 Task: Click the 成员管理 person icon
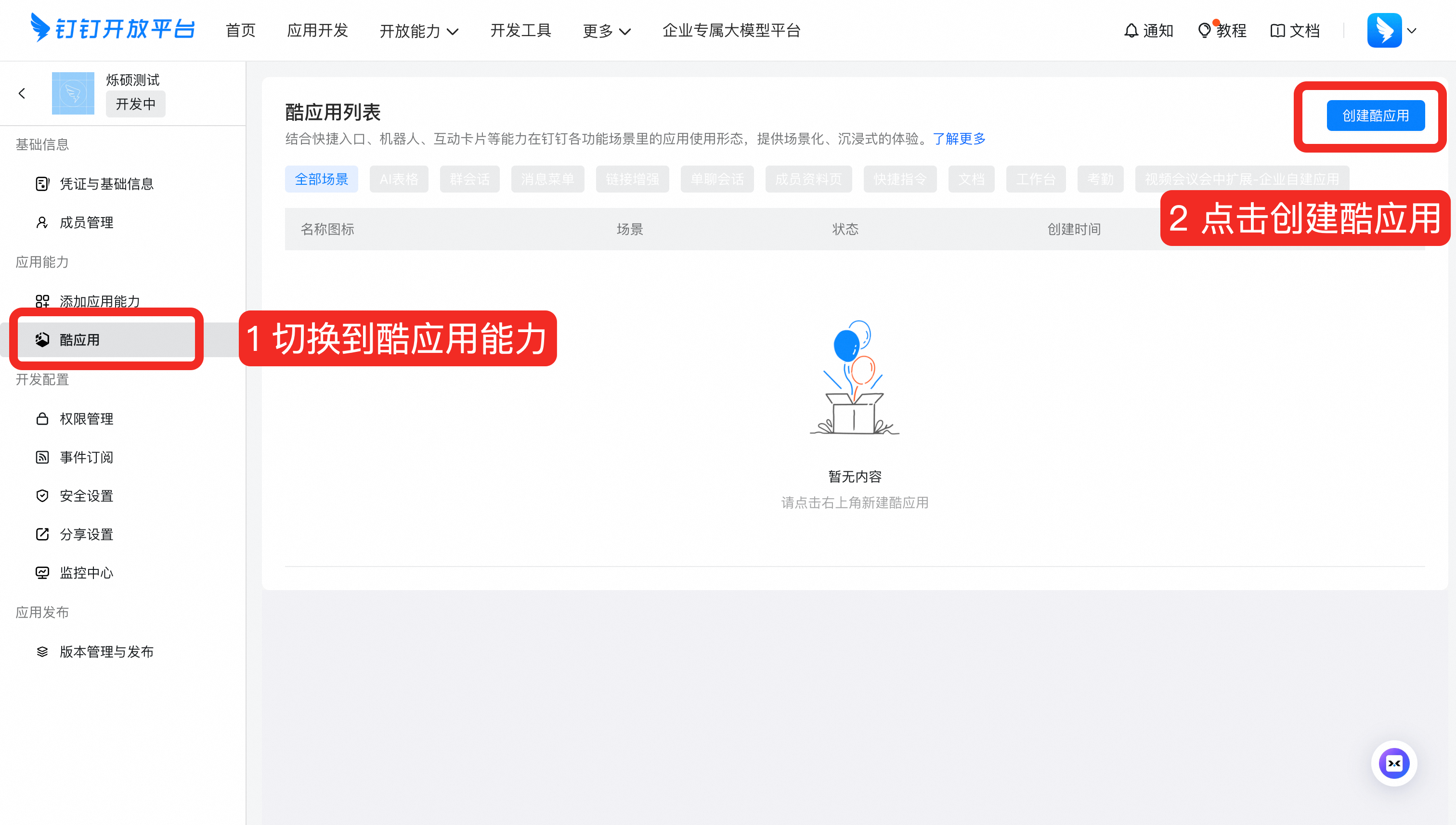42,222
